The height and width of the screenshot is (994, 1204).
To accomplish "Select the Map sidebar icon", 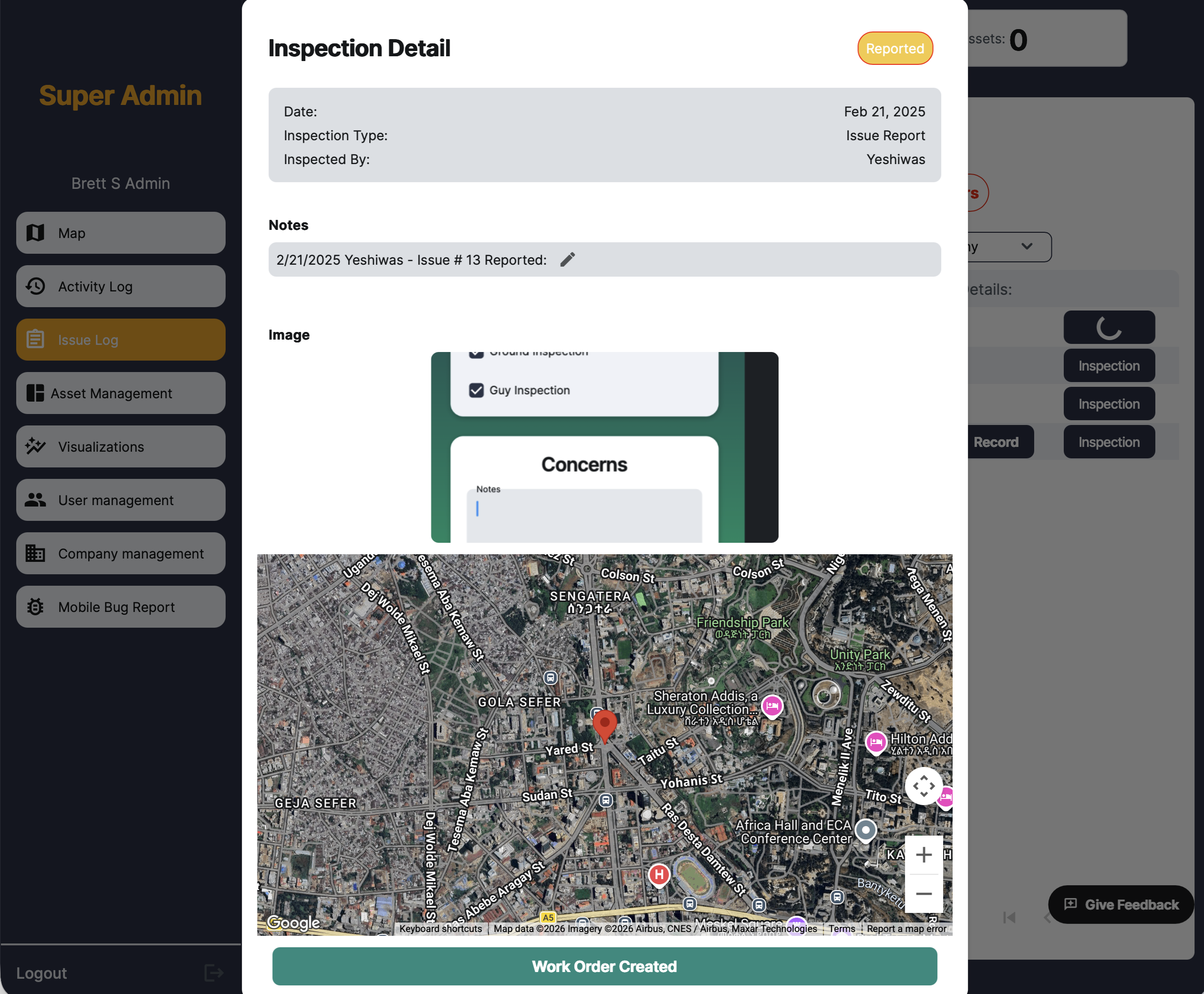I will point(35,233).
